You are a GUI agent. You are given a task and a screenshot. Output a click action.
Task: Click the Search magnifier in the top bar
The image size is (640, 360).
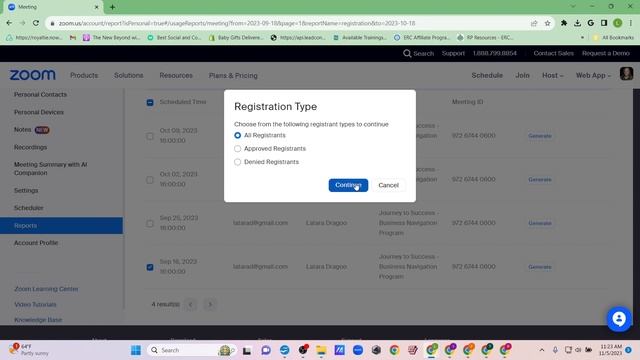(407, 53)
